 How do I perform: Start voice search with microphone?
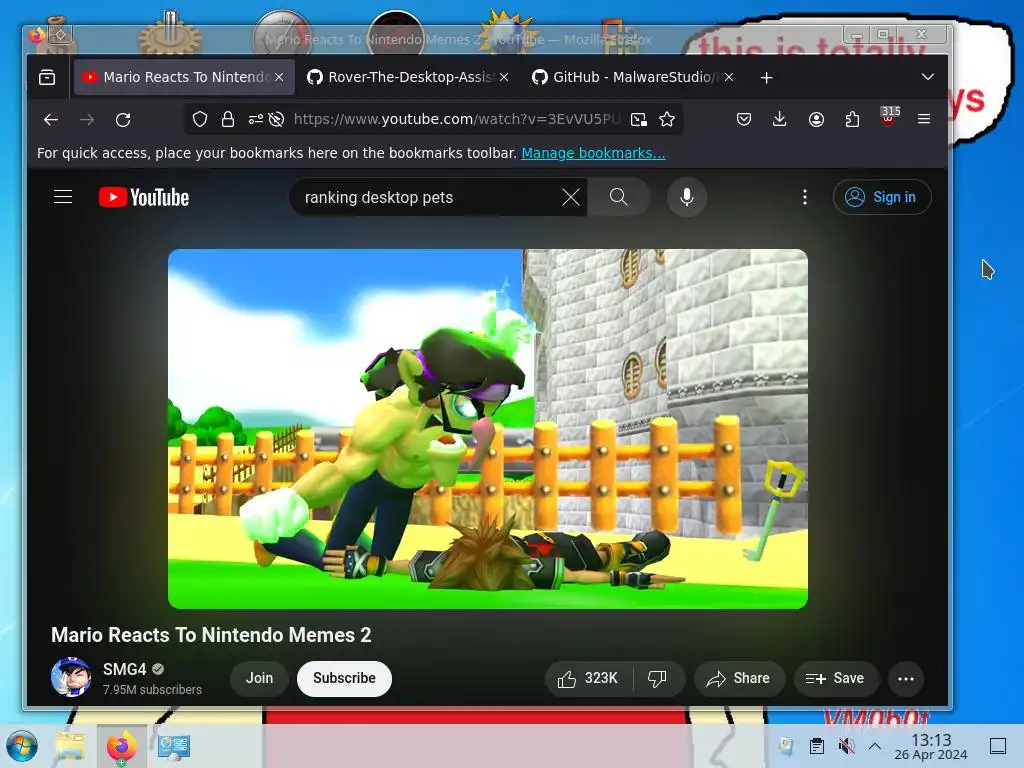coord(686,197)
